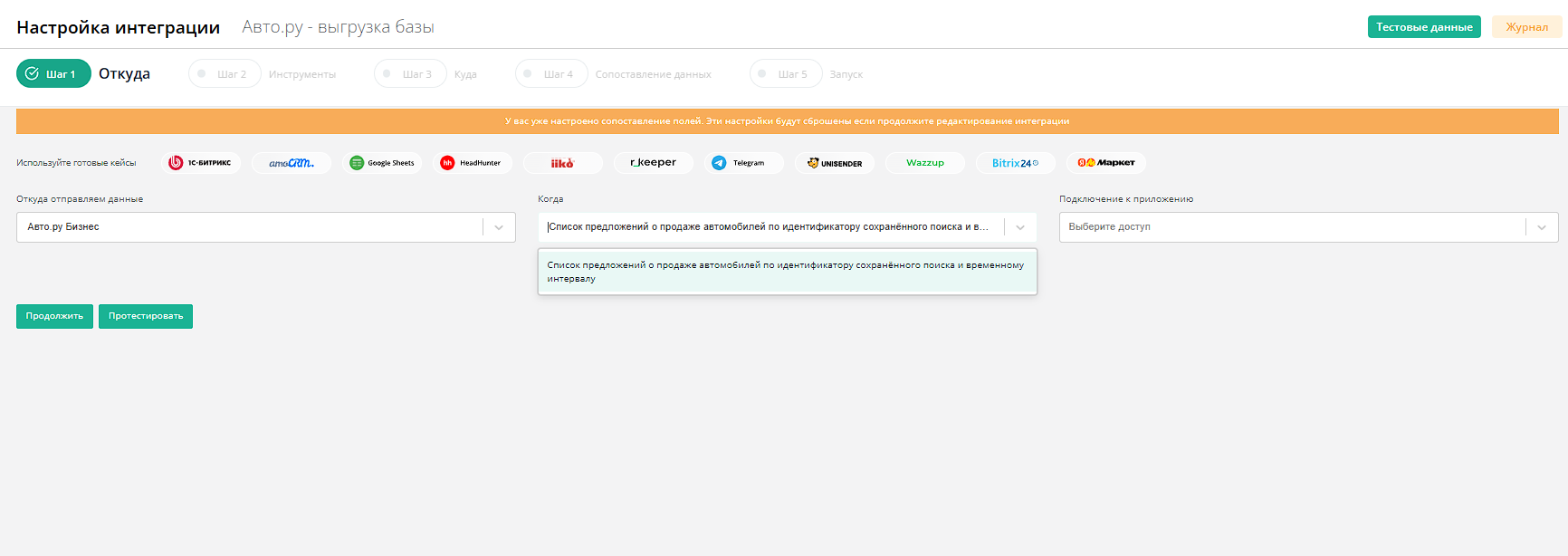The width and height of the screenshot is (1568, 556).
Task: Open Шаг 2 Инструменты step
Action: pos(263,73)
